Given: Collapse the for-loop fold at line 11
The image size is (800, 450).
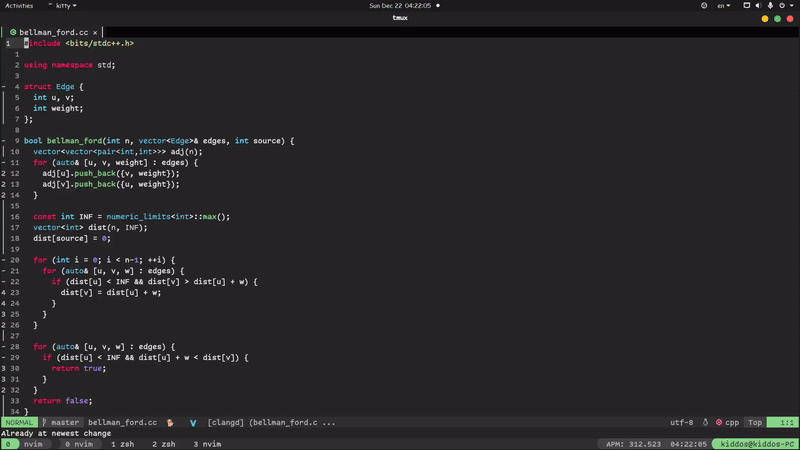Looking at the screenshot, I should click(4, 163).
